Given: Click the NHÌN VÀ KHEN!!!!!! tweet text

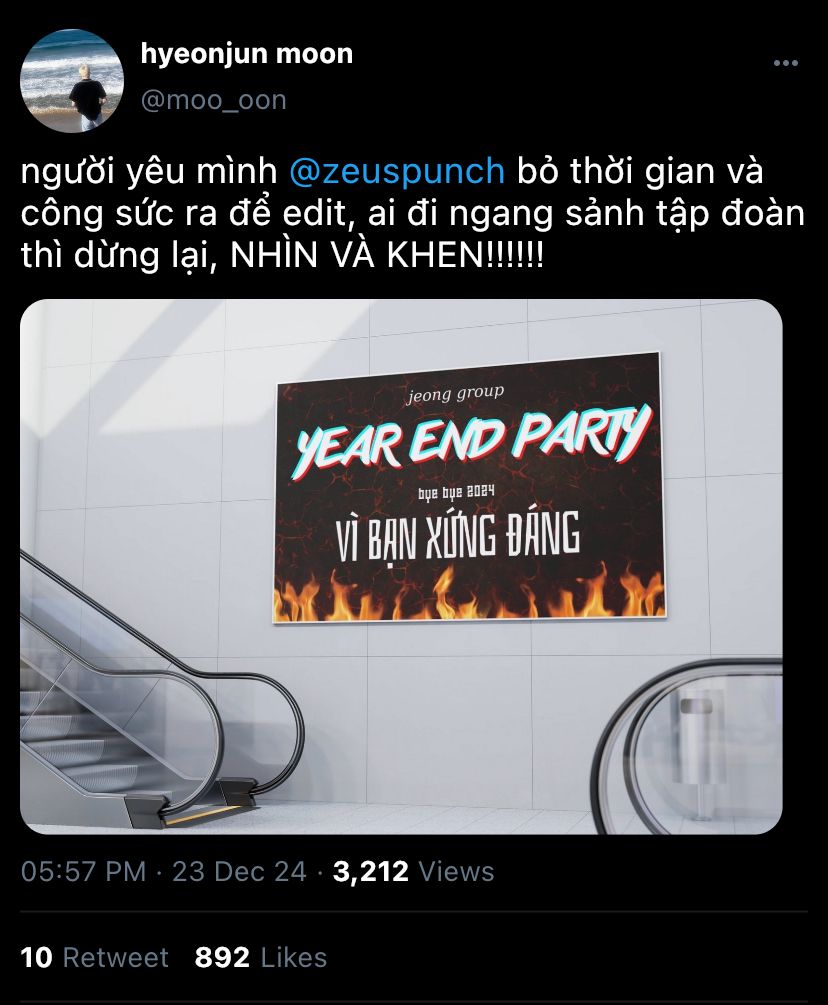Looking at the screenshot, I should [386, 256].
